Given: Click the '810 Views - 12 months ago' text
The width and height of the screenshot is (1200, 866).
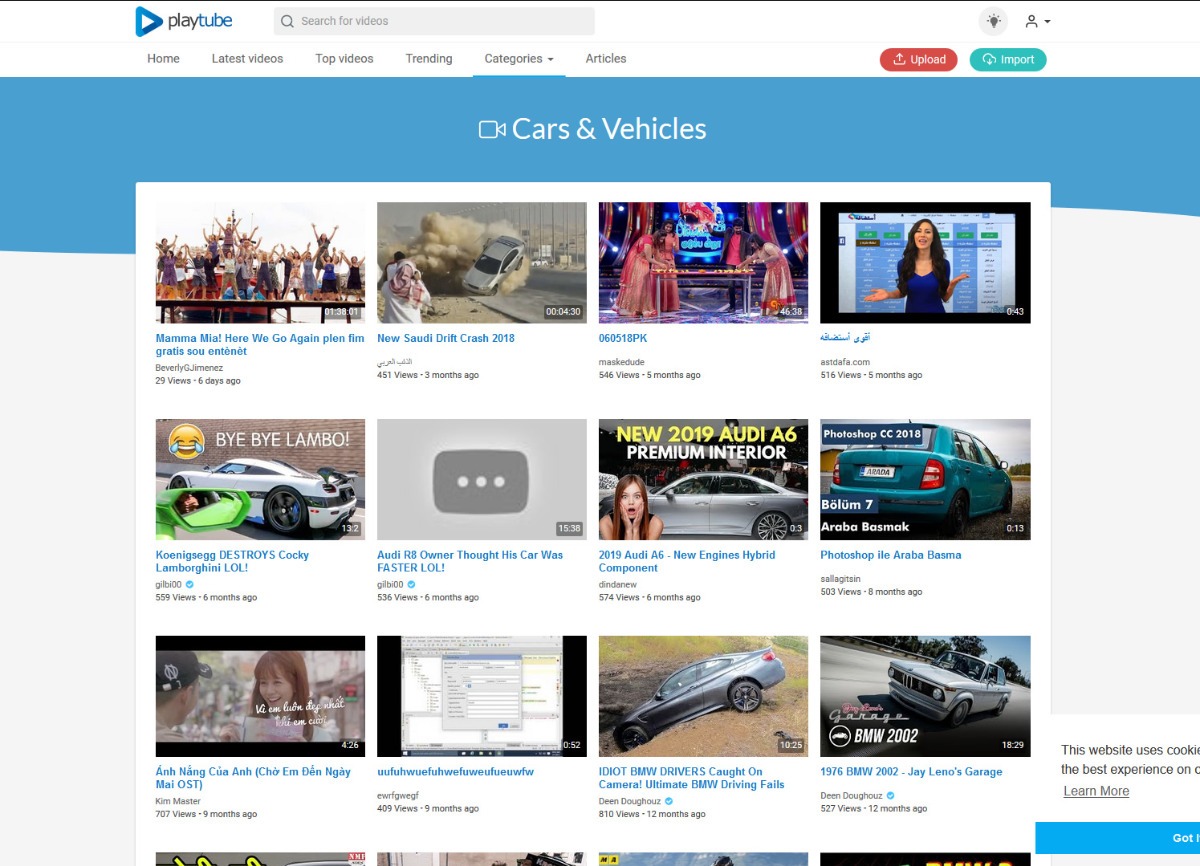Looking at the screenshot, I should click(x=652, y=814).
